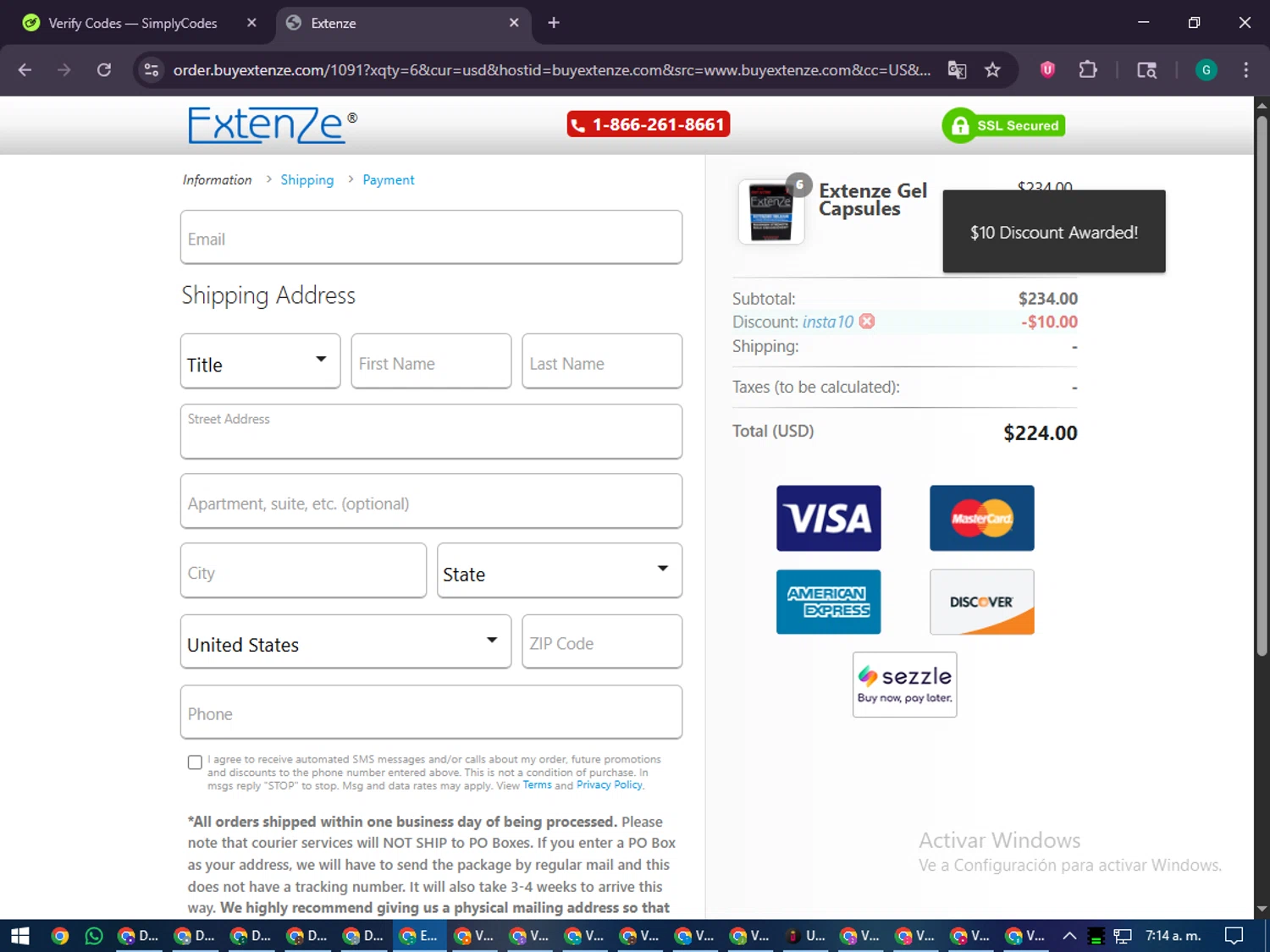Remove the insta10 discount code
This screenshot has width=1270, height=952.
coord(867,322)
